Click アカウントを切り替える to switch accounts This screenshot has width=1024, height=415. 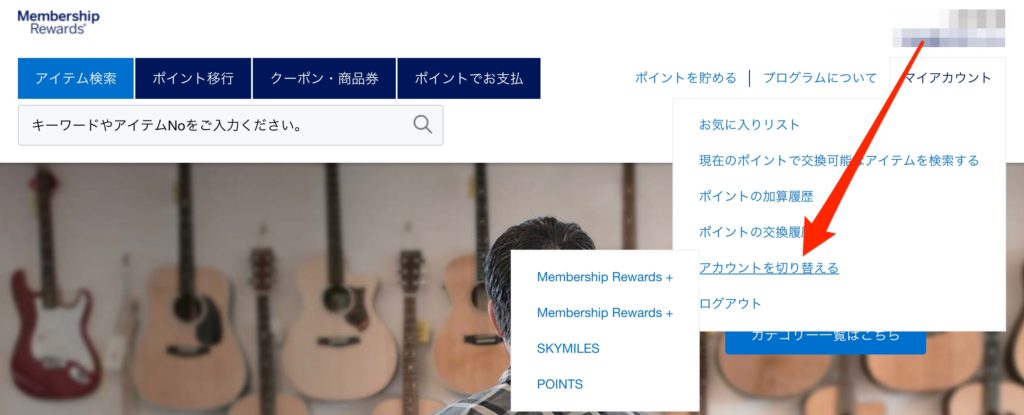(769, 267)
